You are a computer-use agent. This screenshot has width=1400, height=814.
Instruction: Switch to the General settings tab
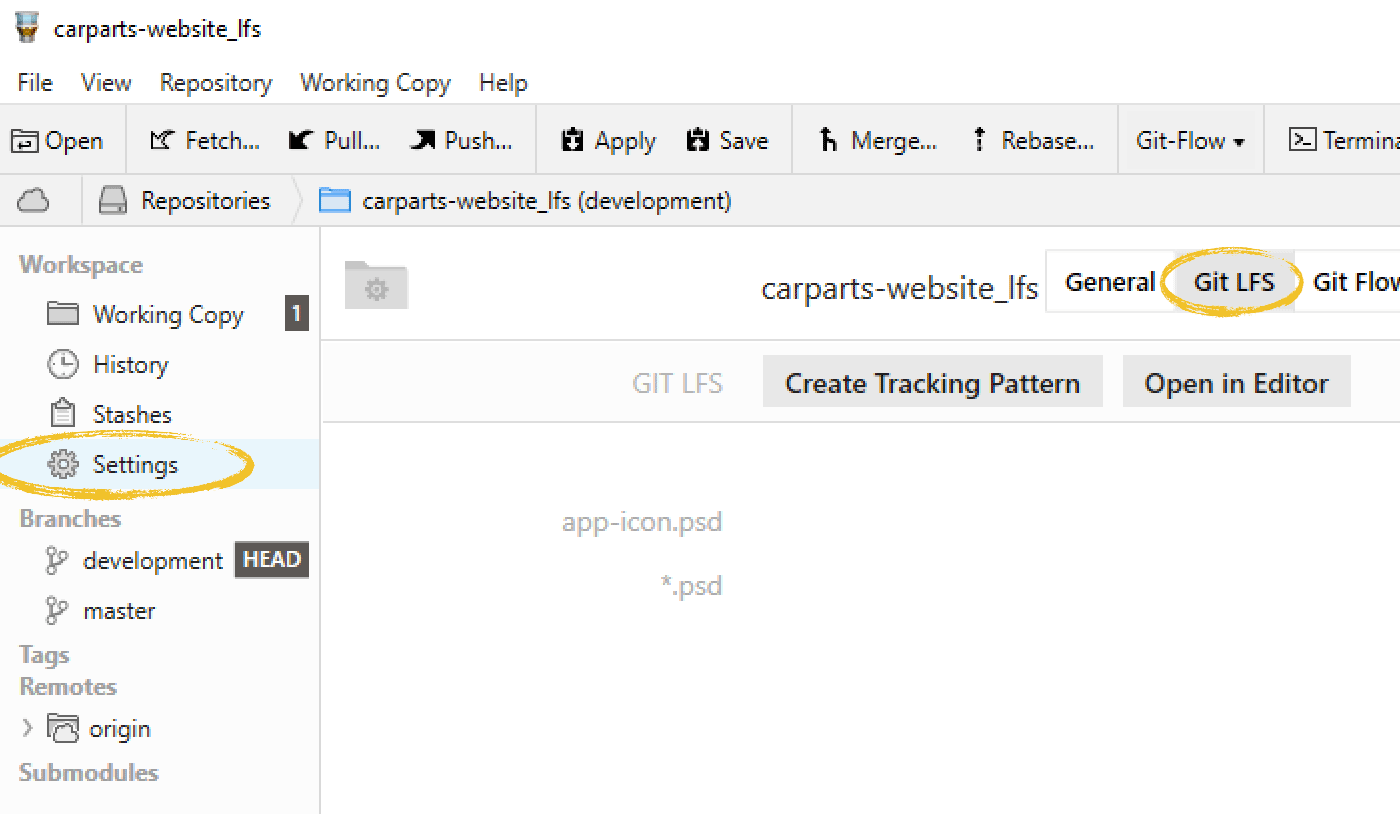click(x=1110, y=282)
